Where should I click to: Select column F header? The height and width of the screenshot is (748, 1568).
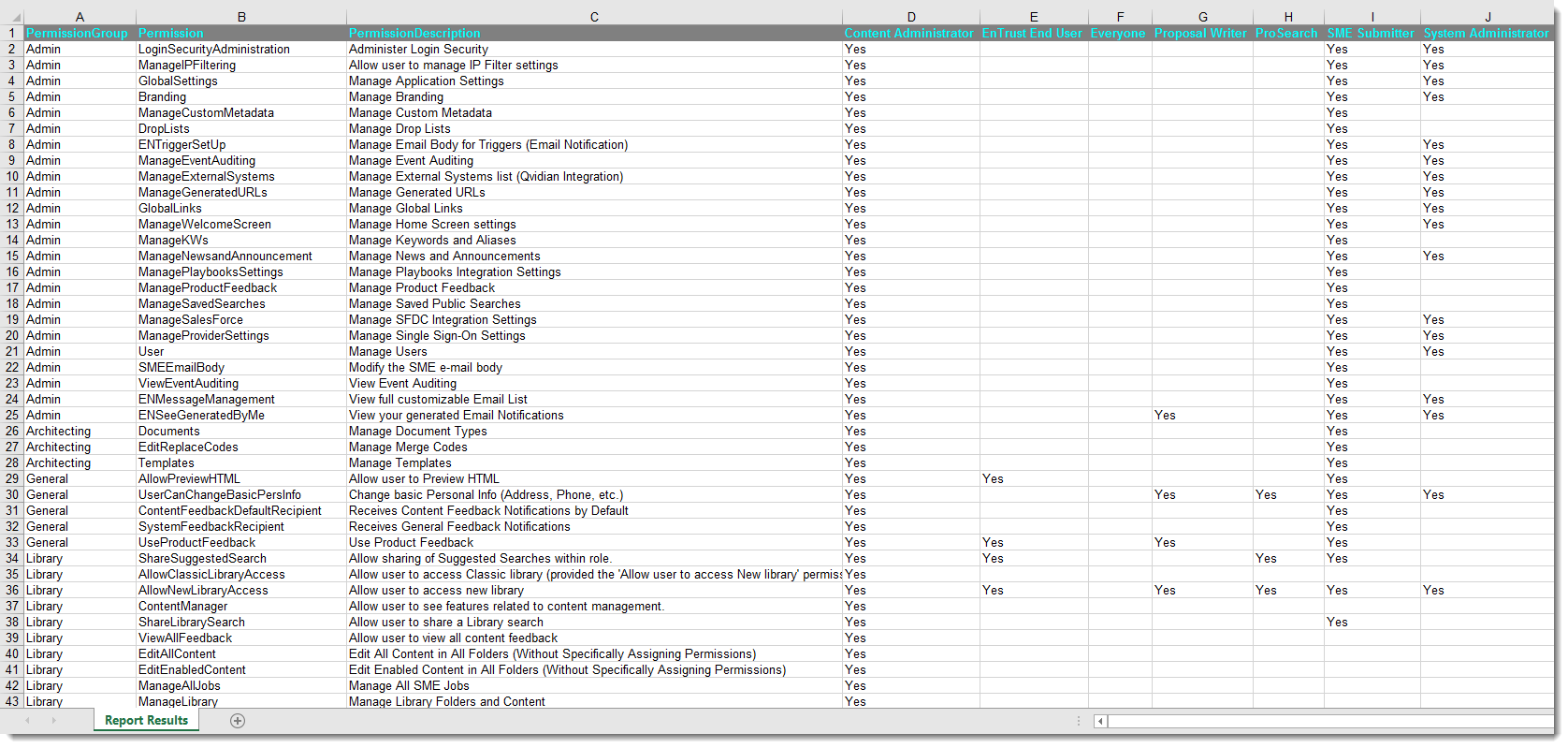1120,17
